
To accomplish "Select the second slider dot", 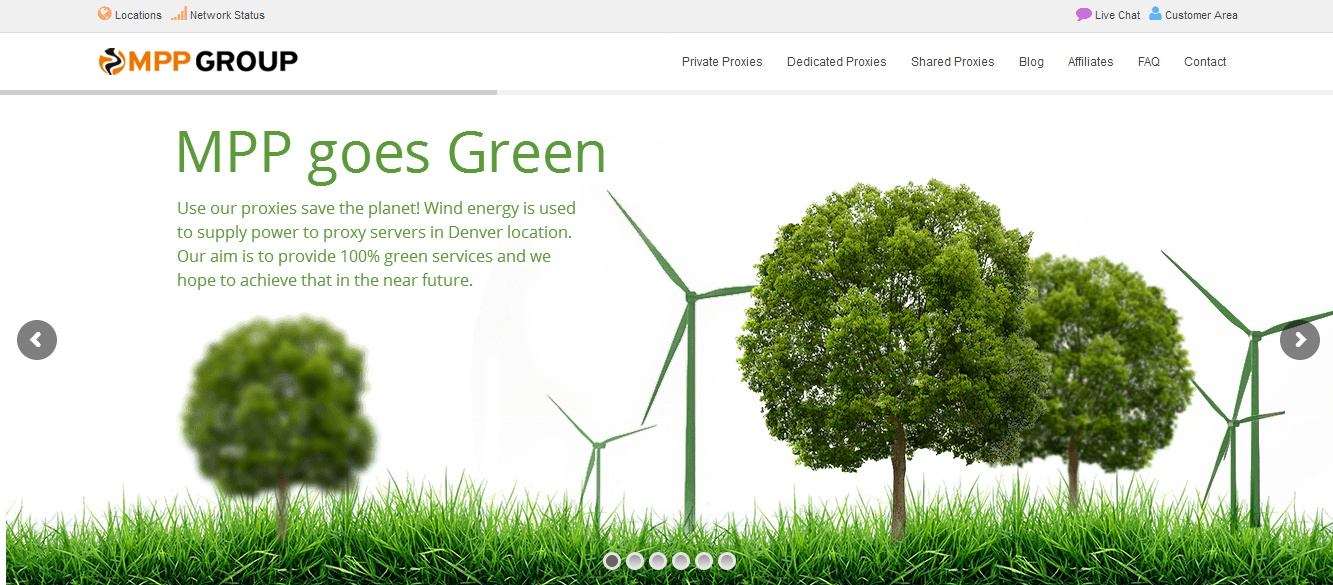I will tap(635, 561).
